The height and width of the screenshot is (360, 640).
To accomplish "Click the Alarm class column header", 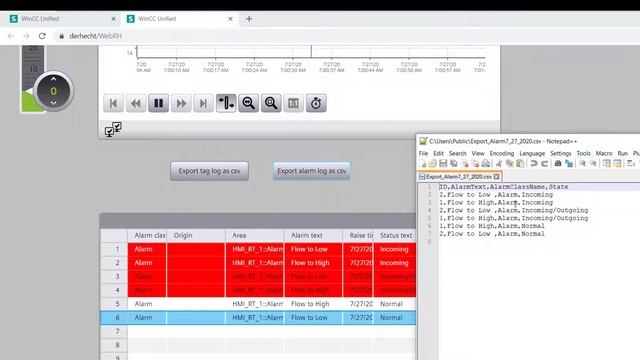I will pos(147,236).
